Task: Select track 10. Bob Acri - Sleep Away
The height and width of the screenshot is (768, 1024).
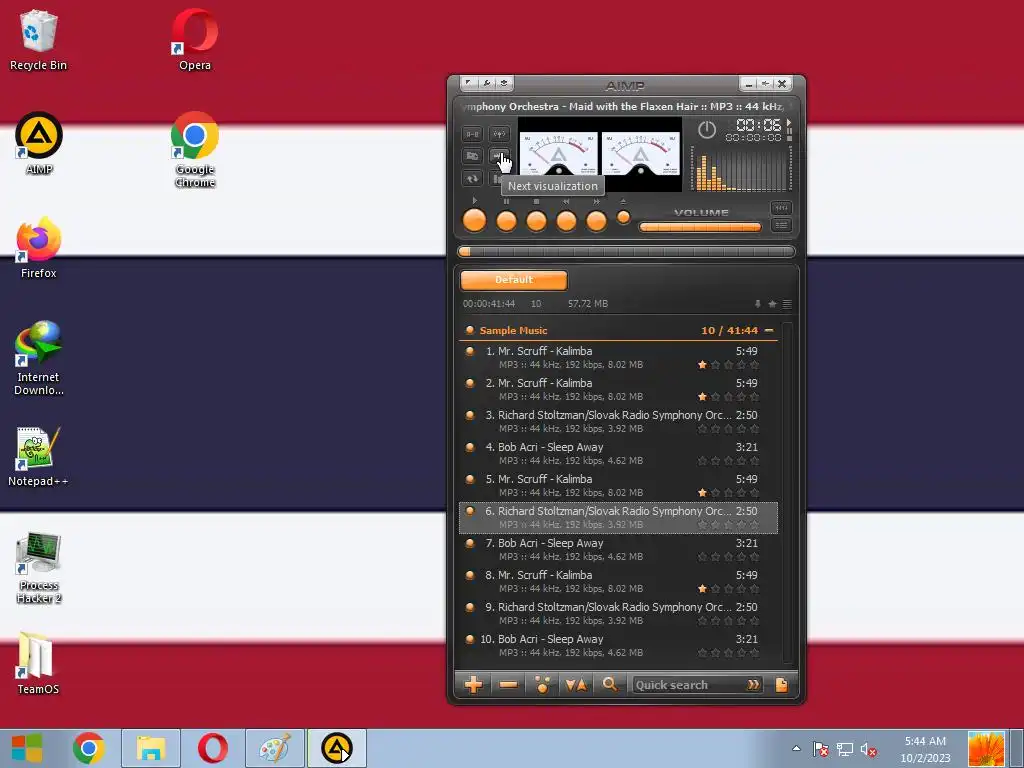Action: (x=618, y=645)
